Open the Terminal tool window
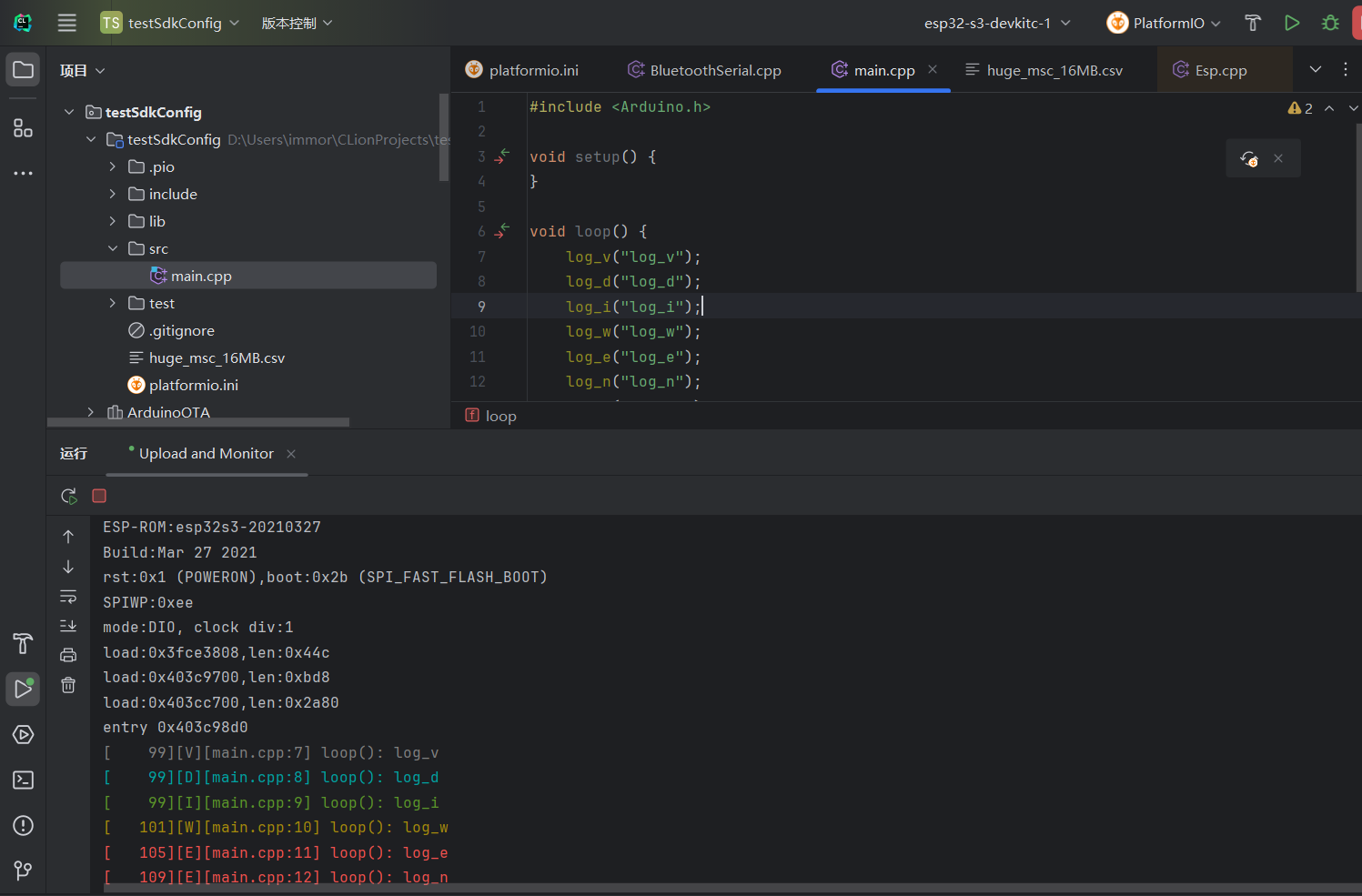 click(x=23, y=780)
